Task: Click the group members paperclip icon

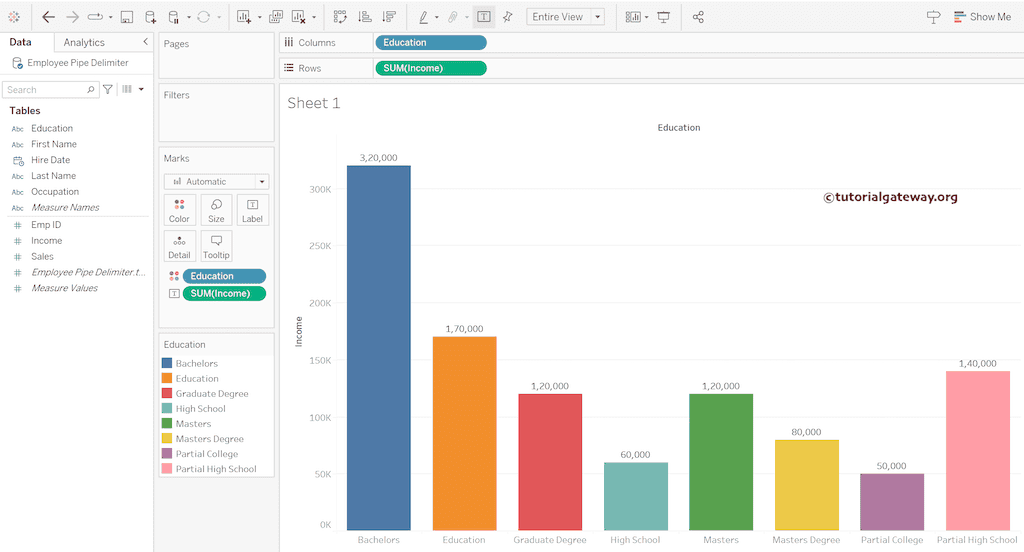Action: pos(453,17)
